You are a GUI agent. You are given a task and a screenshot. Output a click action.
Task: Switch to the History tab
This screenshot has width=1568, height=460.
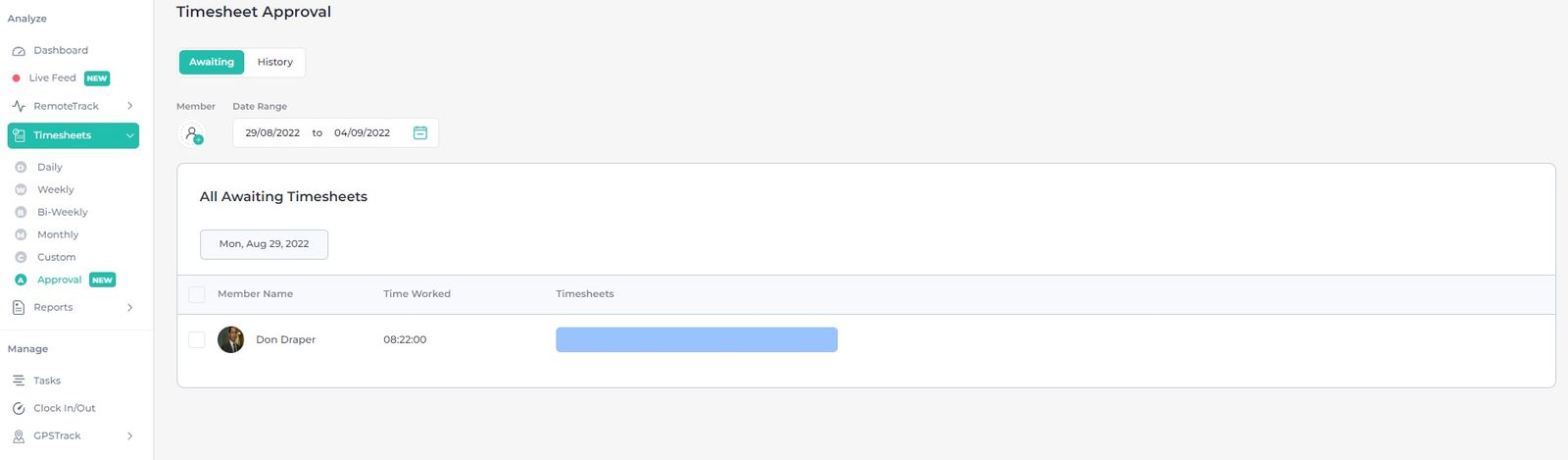click(274, 62)
